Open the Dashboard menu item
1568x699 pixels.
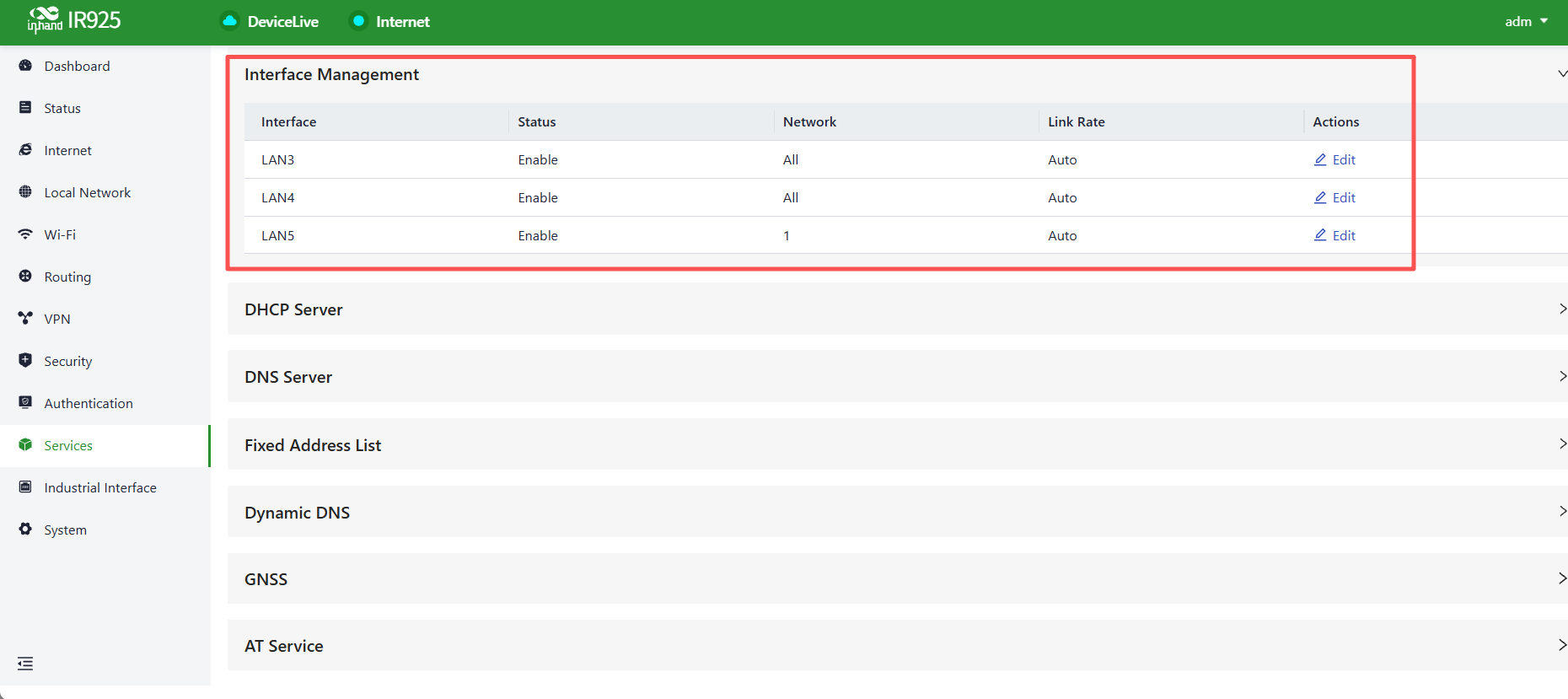pos(105,66)
